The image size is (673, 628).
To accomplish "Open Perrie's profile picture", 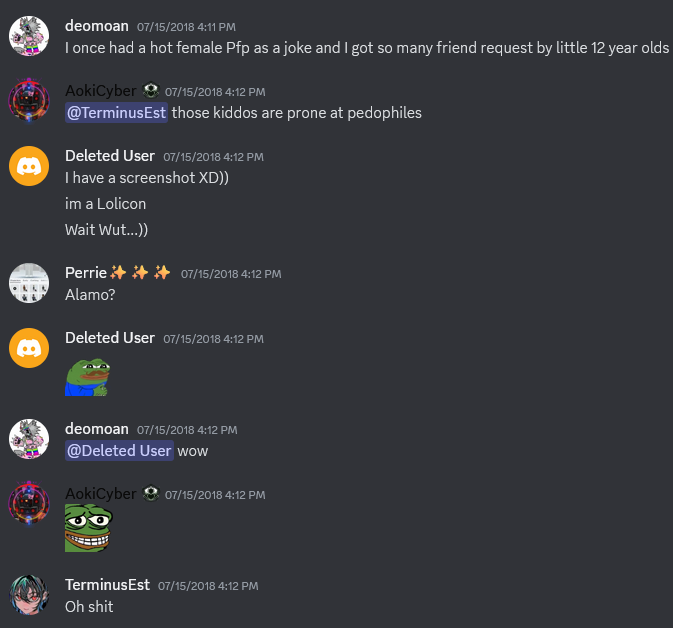I will 29,283.
